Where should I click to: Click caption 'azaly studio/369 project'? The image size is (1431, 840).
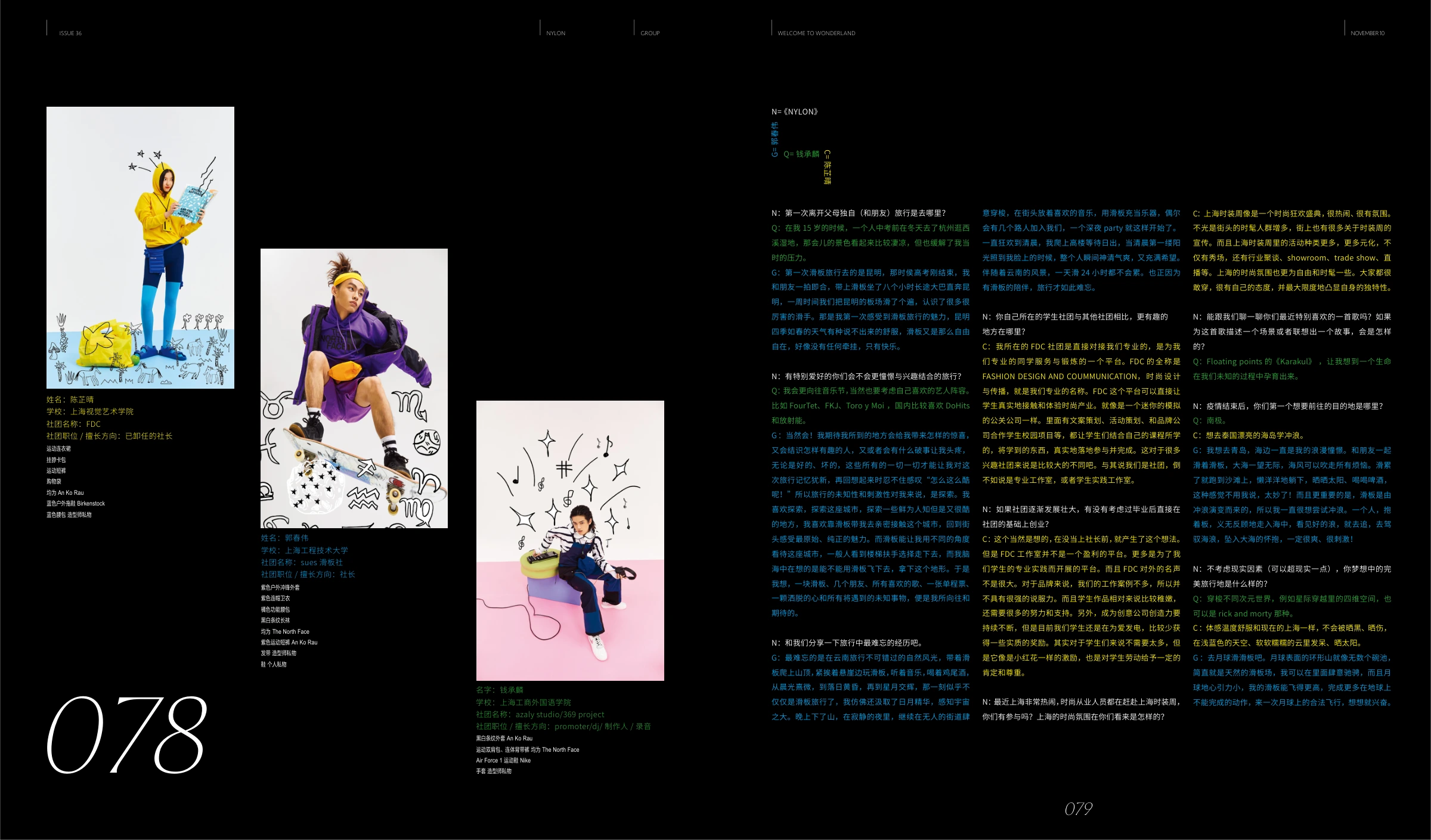click(560, 714)
